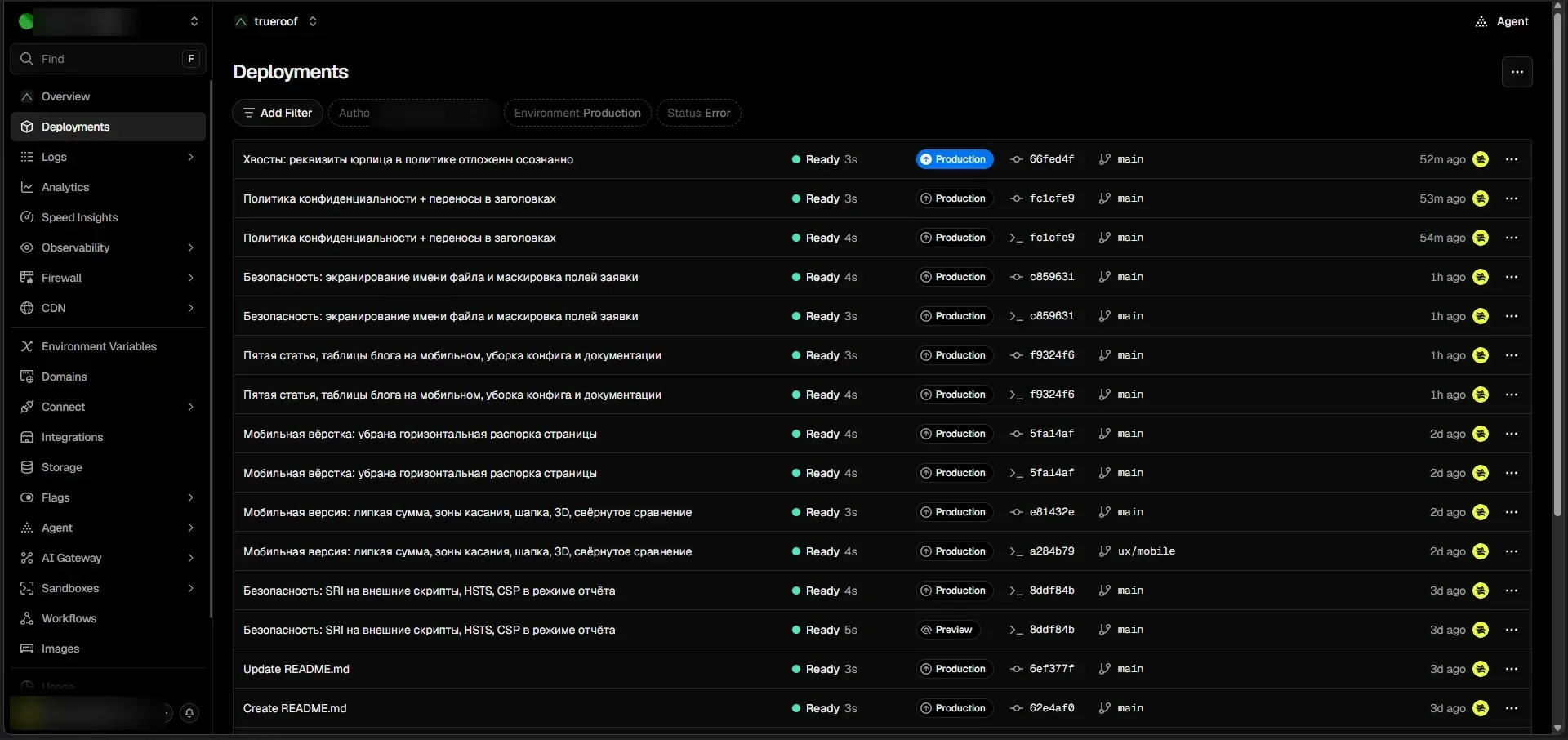Expand the CDN submenu chevron

191,308
